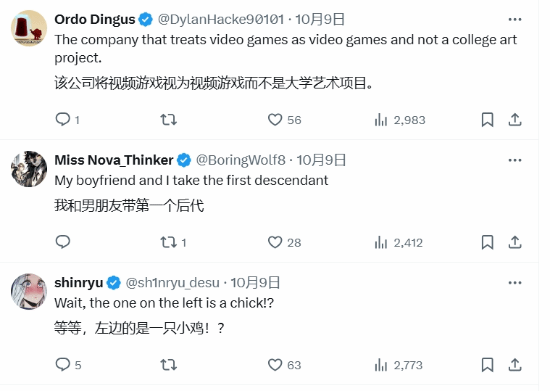Like the Ordo Dingus tweet

pyautogui.click(x=275, y=120)
